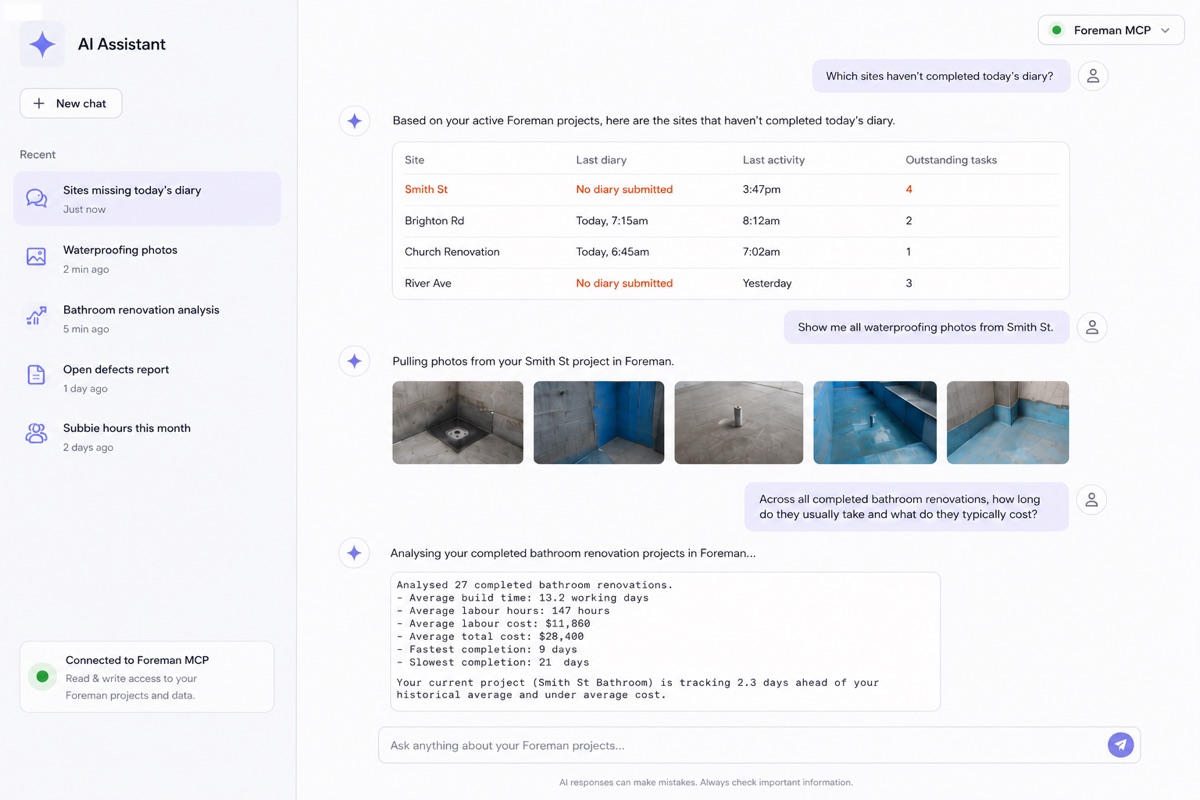1200x800 pixels.
Task: Click the people icon beside Subbie hours
Action: click(x=36, y=434)
